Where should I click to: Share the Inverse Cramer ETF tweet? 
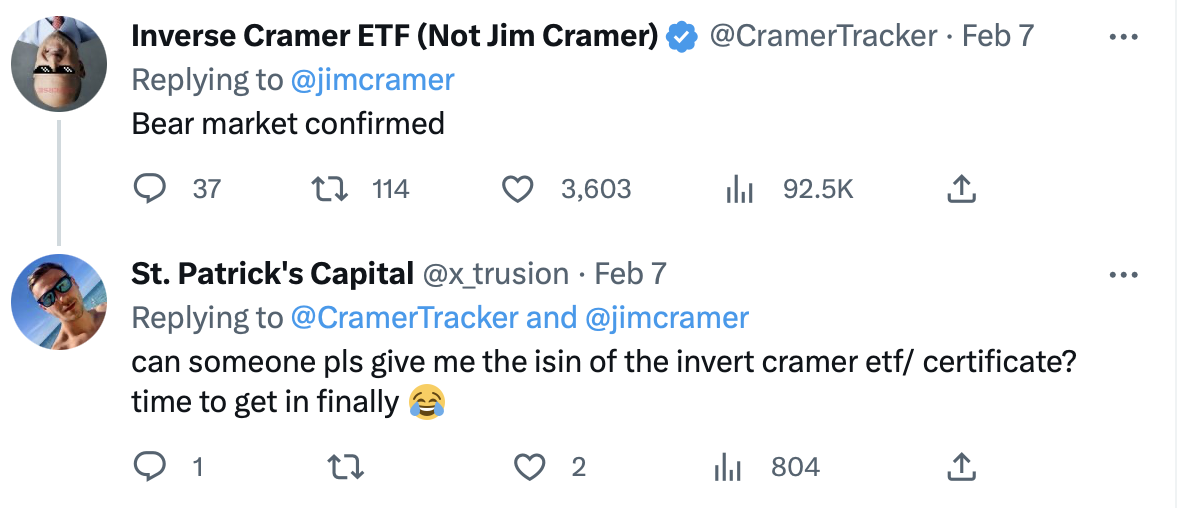[x=960, y=189]
